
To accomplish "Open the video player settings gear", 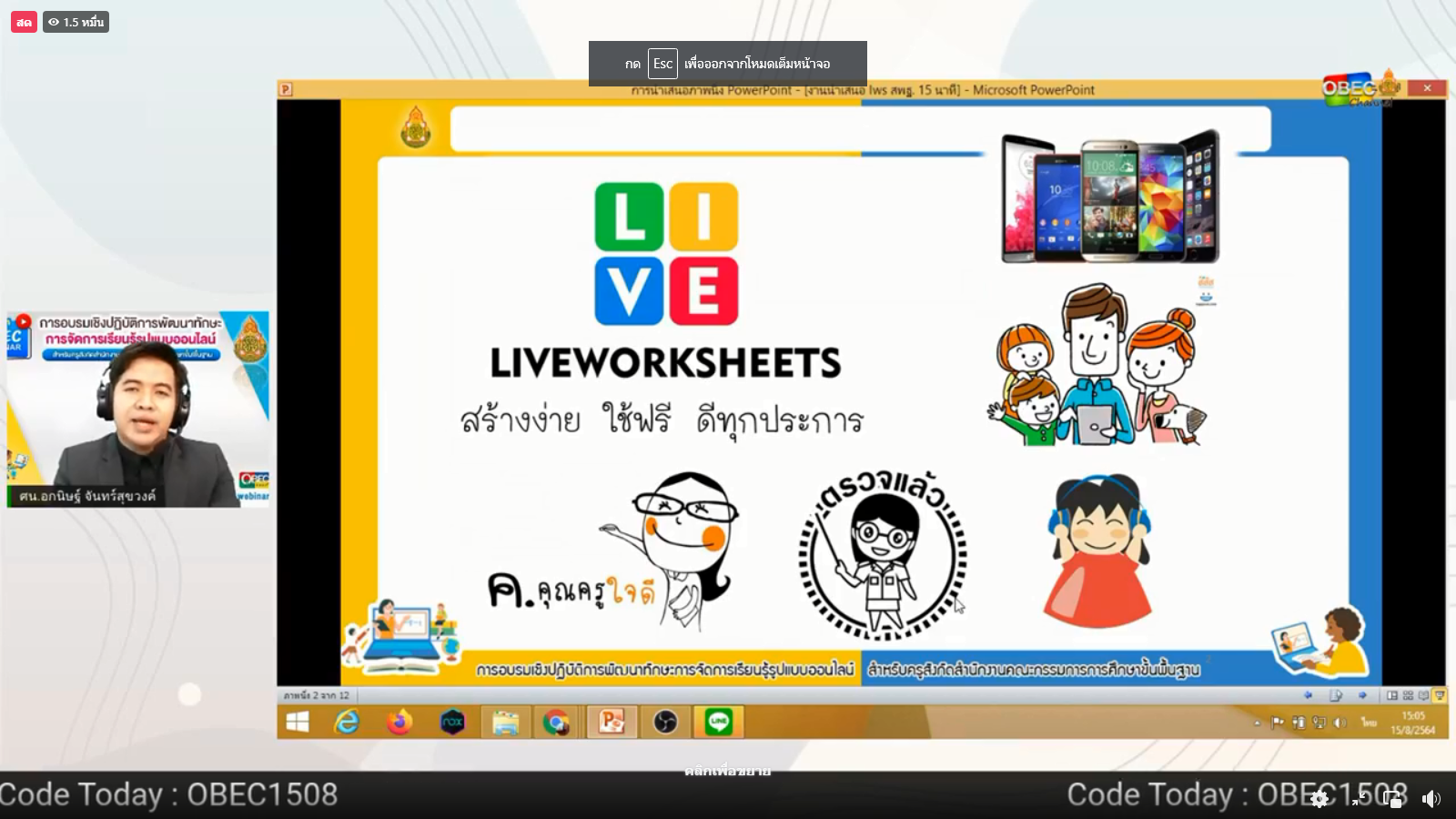I will pos(1319,799).
